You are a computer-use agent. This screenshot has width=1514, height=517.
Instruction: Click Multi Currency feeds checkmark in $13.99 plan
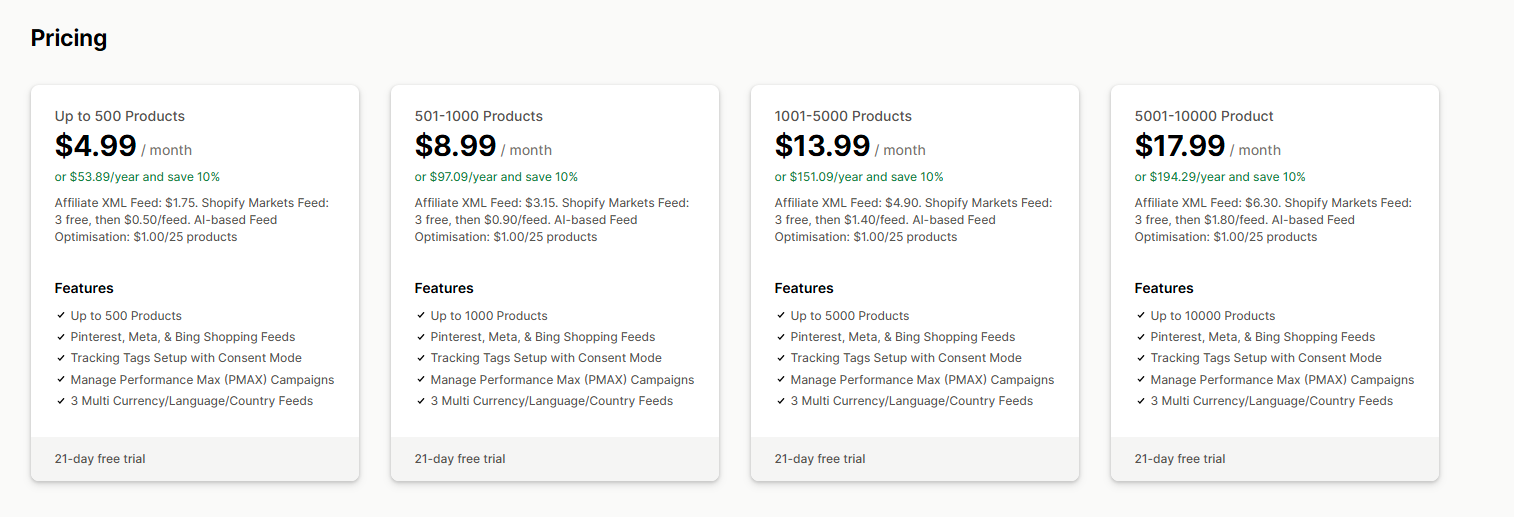point(781,401)
